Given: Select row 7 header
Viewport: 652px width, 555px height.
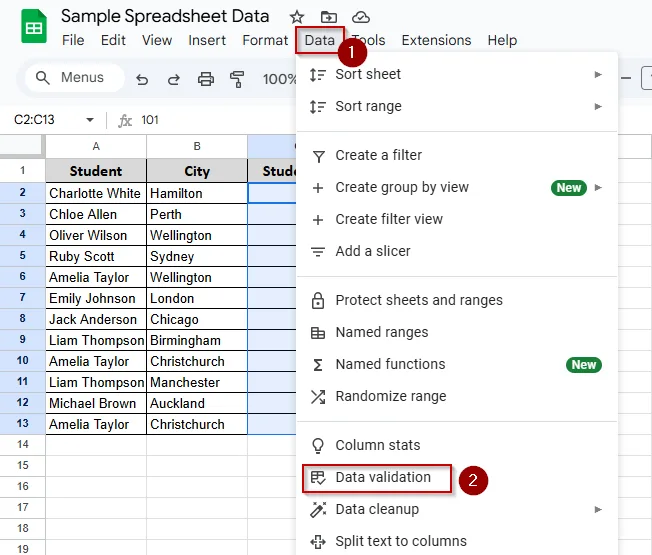Looking at the screenshot, I should pos(22,298).
